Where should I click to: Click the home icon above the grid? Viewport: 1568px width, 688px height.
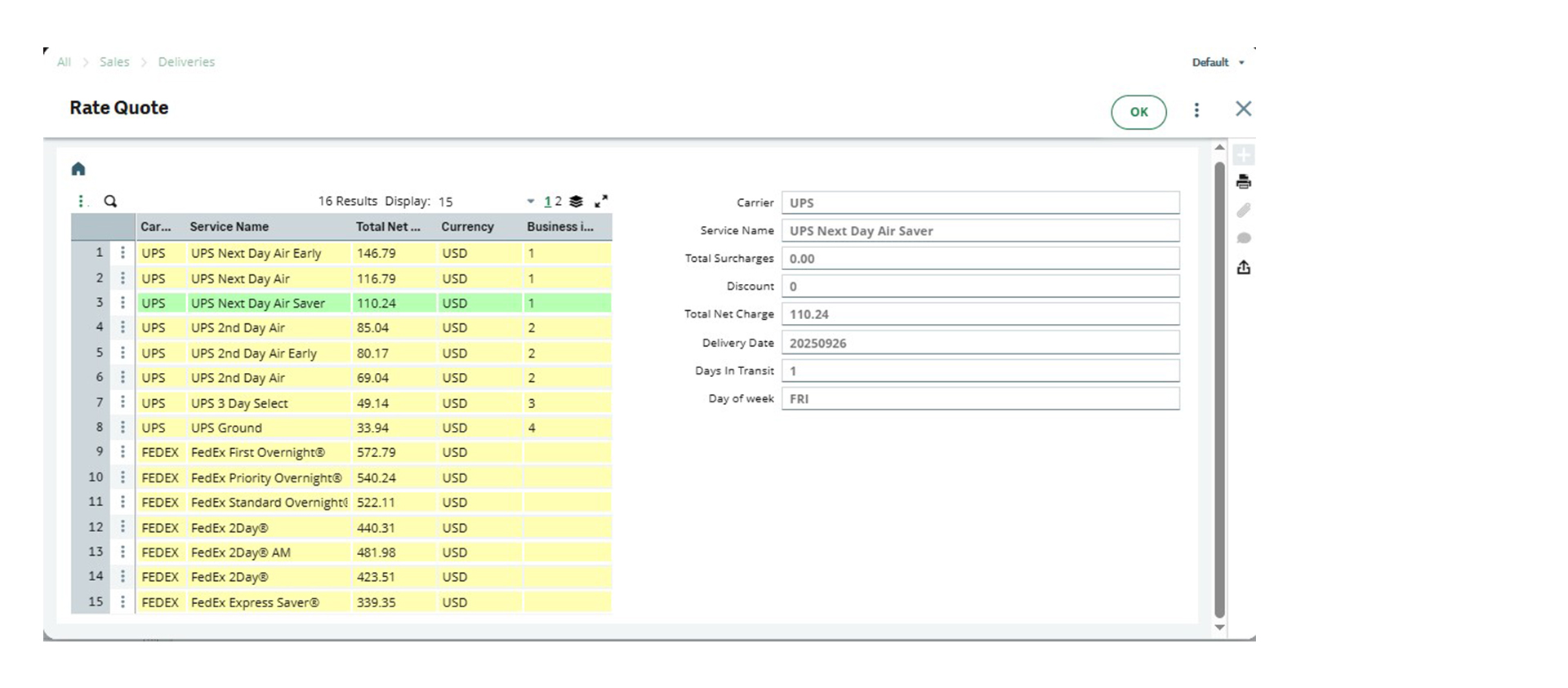[78, 169]
